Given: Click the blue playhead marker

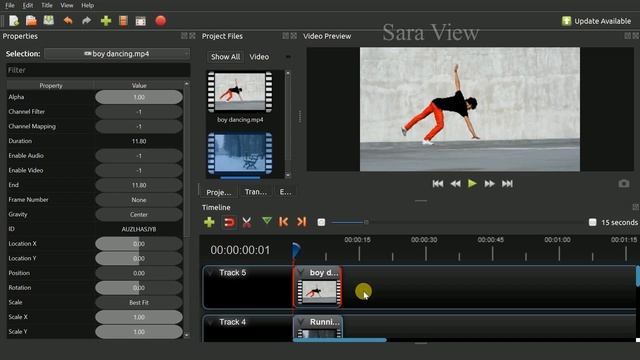Looking at the screenshot, I should [x=296, y=250].
